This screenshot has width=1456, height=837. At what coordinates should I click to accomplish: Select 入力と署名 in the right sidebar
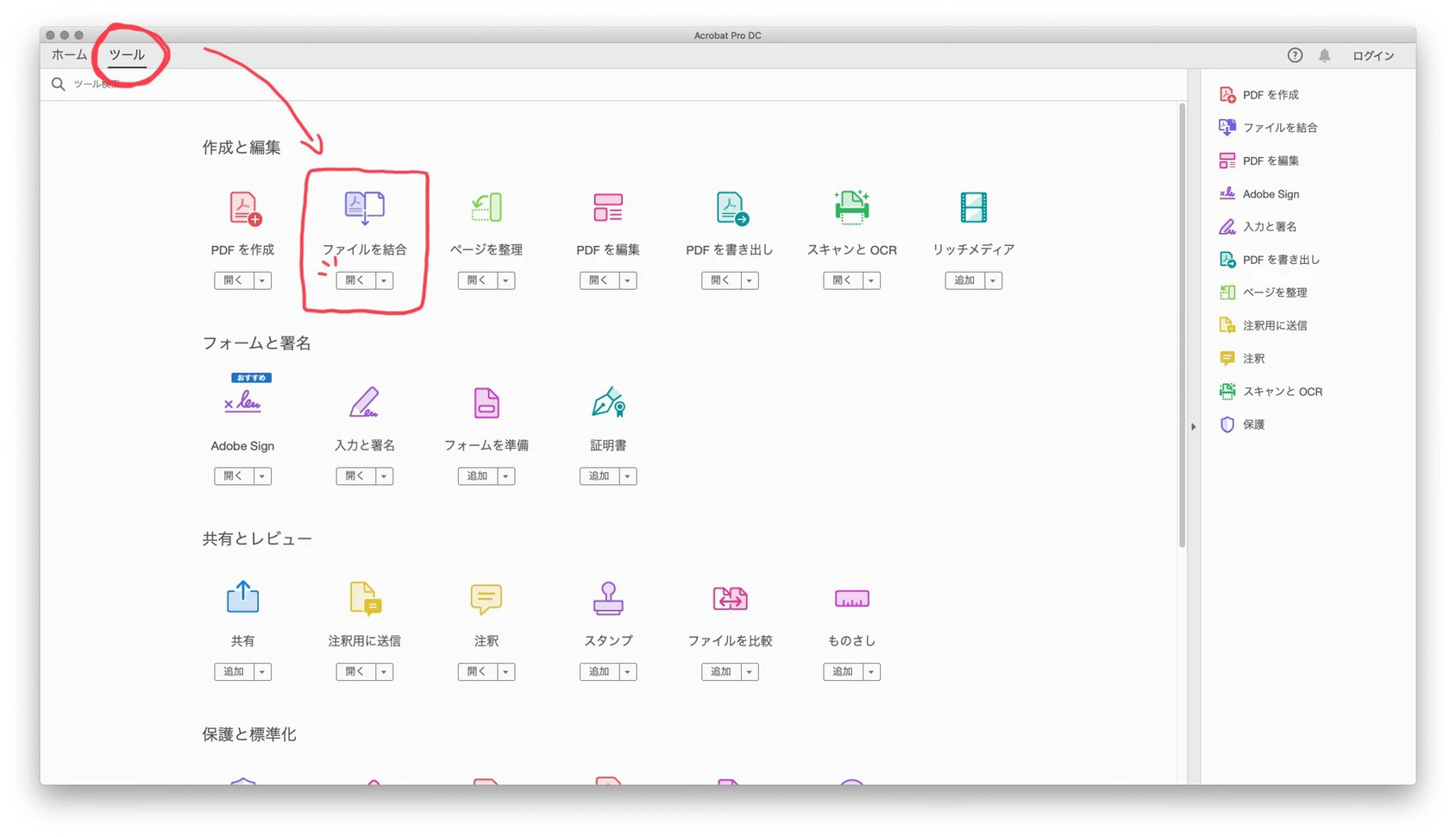click(x=1258, y=227)
